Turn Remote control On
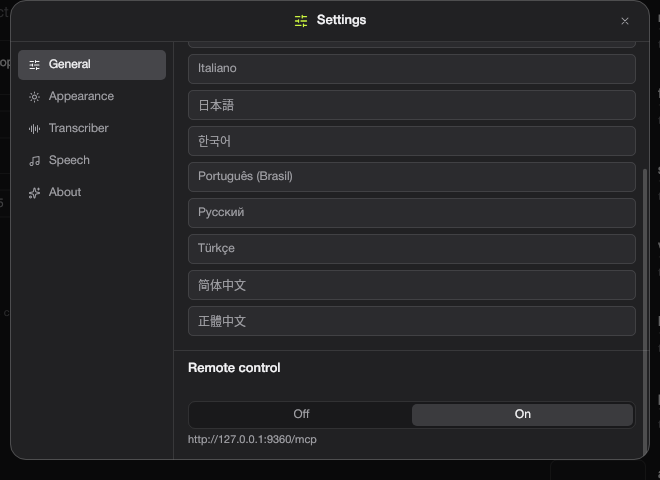Image resolution: width=660 pixels, height=480 pixels. pyautogui.click(x=522, y=414)
